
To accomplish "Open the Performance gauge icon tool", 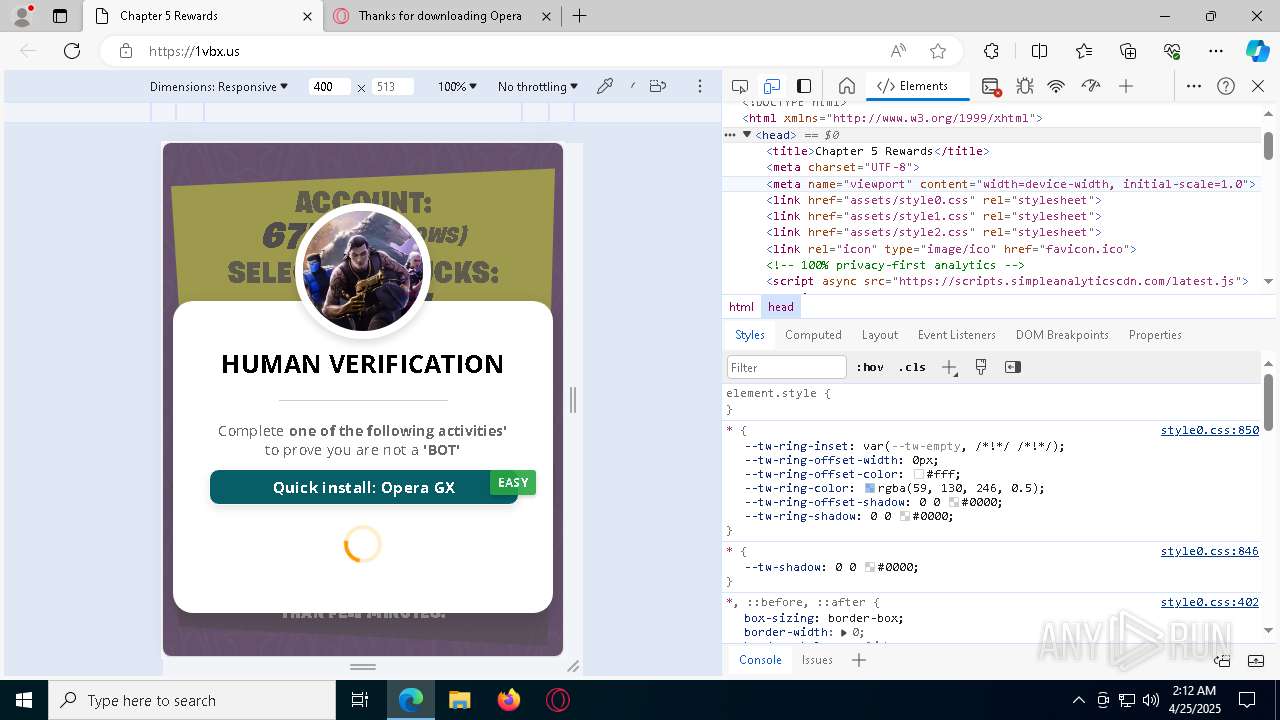I will click(x=1091, y=86).
